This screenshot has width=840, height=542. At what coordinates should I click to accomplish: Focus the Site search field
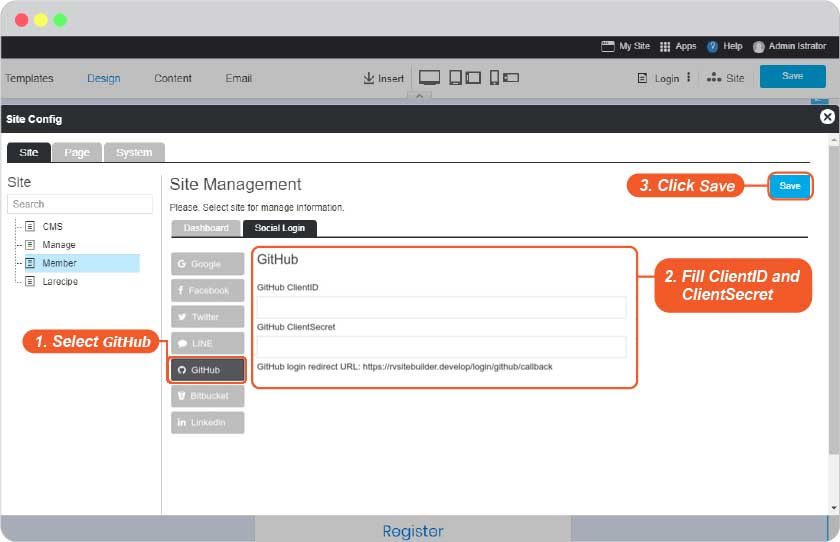tap(80, 204)
